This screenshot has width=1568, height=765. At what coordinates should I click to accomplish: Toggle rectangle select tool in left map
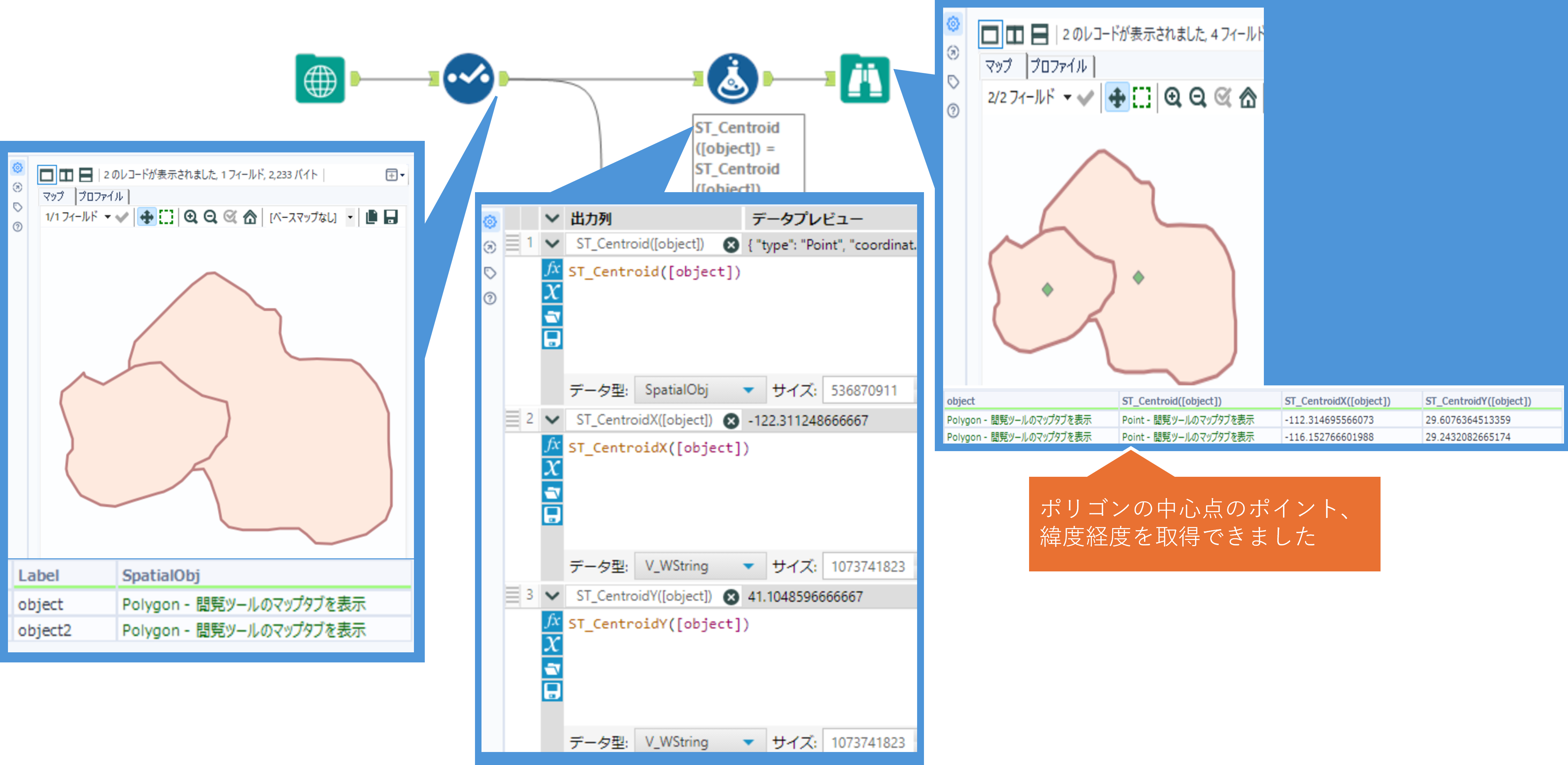pos(166,217)
